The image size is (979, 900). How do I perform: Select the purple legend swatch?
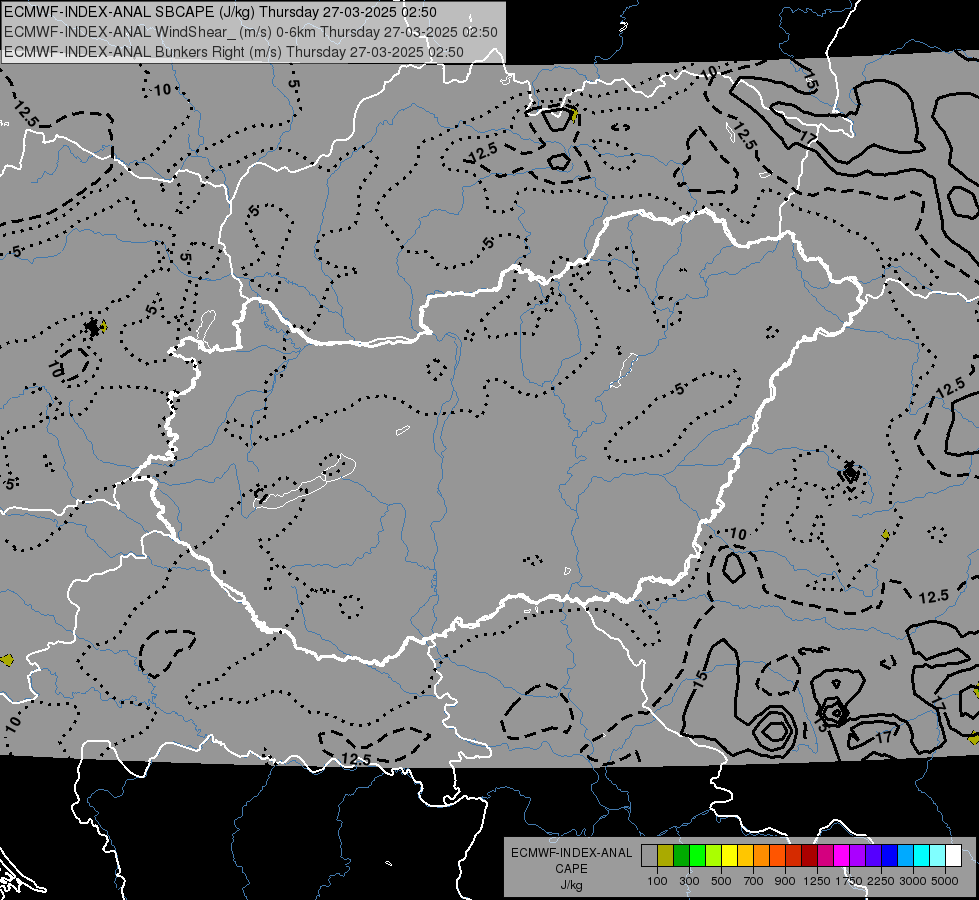[858, 855]
